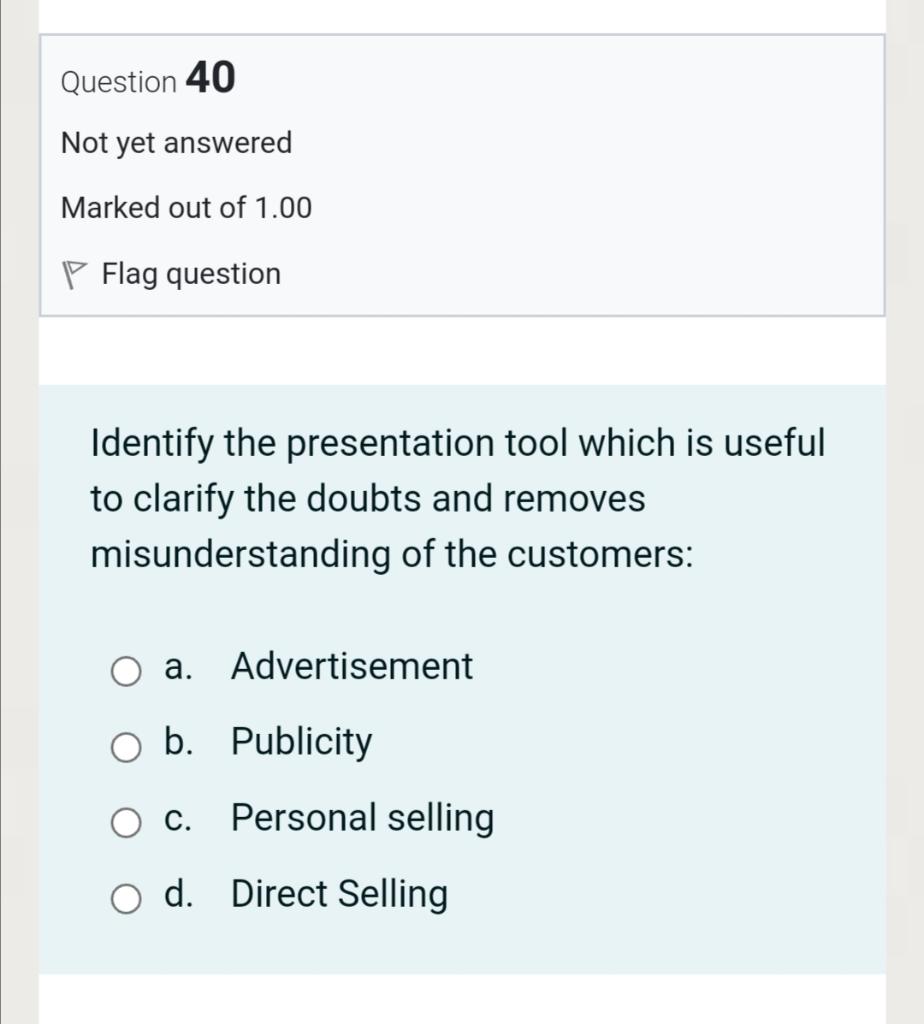Select radio button for Direct Selling
The width and height of the screenshot is (924, 1024).
click(126, 899)
